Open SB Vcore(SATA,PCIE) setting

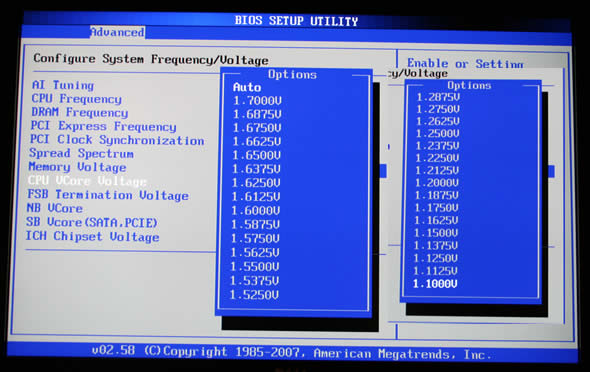tap(91, 222)
